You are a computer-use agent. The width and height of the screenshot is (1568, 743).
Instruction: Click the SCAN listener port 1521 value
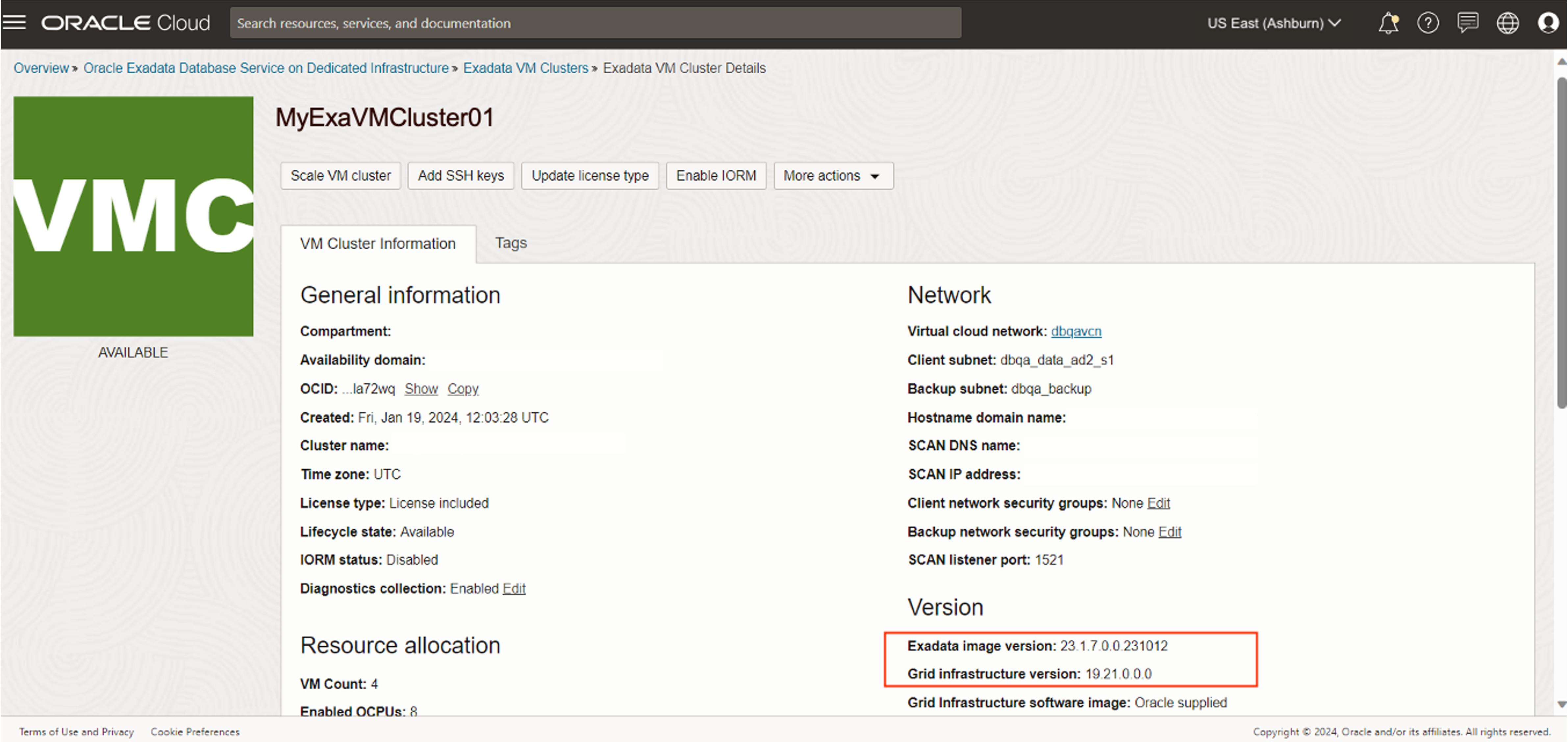coord(1050,560)
